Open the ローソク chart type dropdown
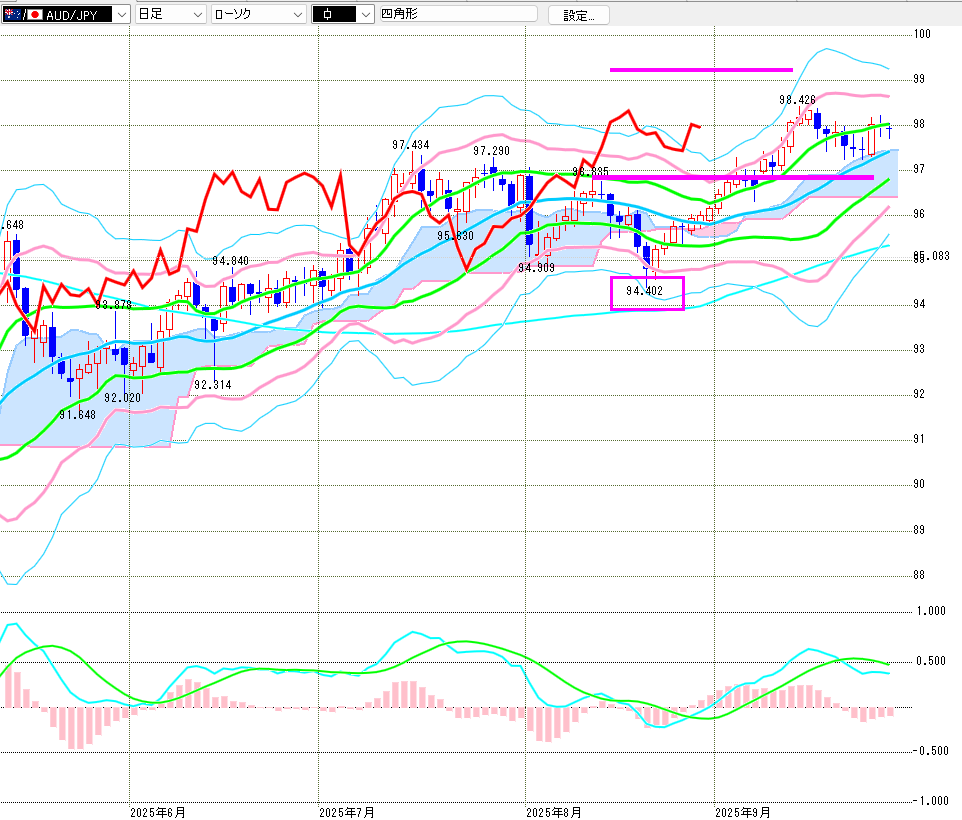This screenshot has width=962, height=820. coord(296,15)
